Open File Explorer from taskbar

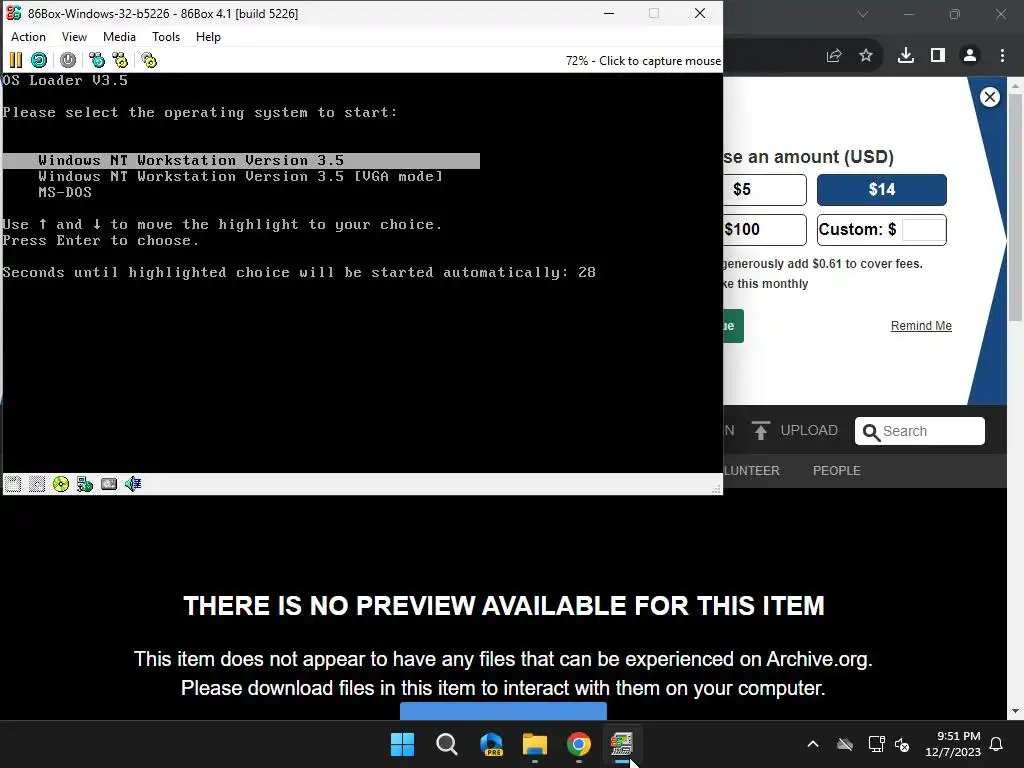pyautogui.click(x=535, y=744)
